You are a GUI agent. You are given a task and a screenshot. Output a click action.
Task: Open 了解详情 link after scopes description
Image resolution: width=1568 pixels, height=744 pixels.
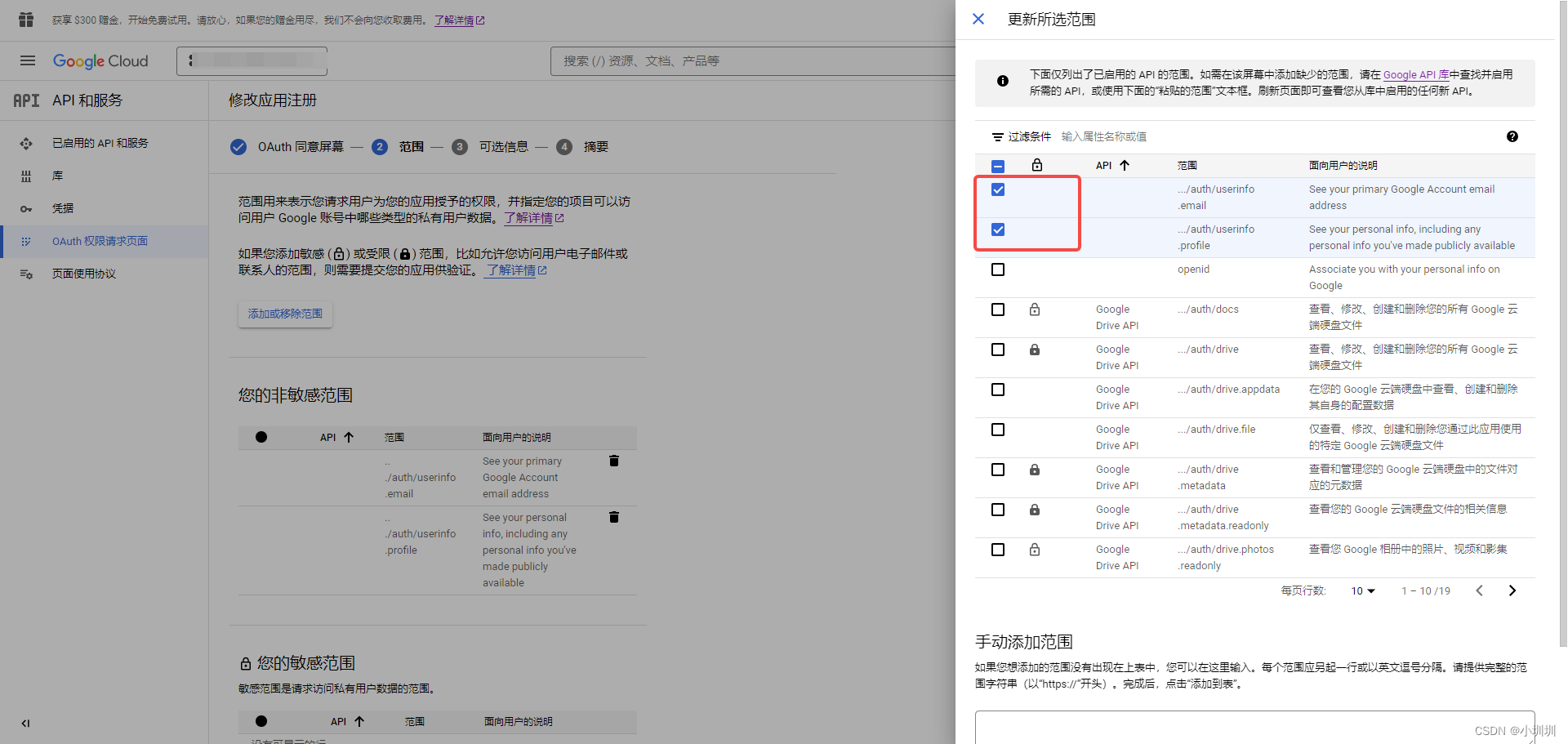pos(534,218)
